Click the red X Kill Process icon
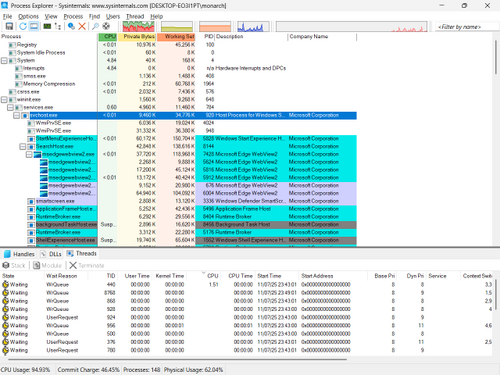The height and width of the screenshot is (375, 500). click(82, 26)
